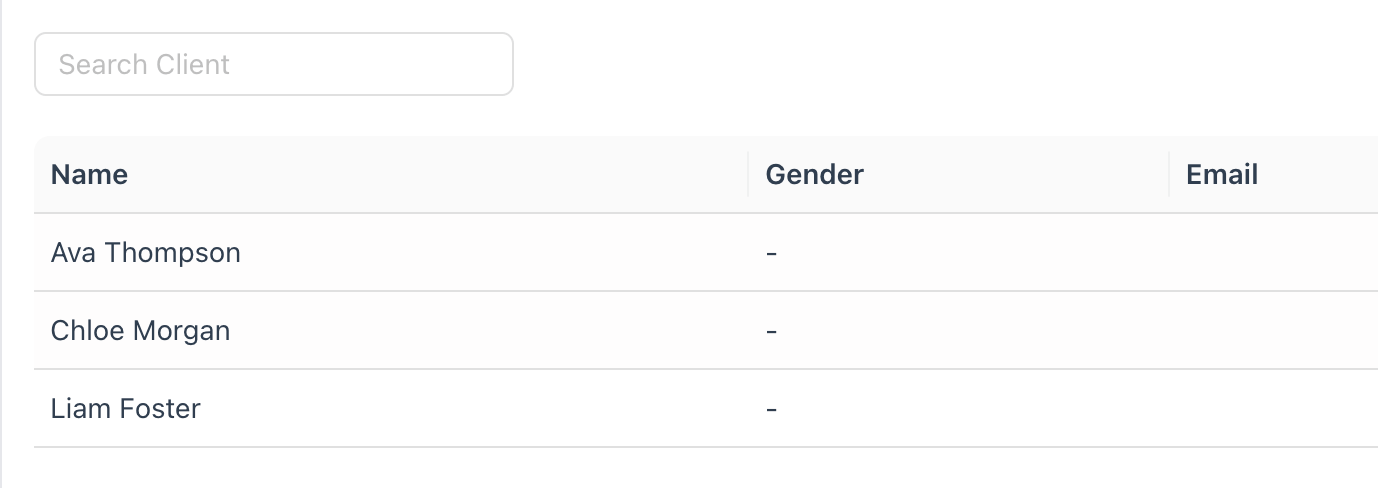Click the surname Morgan in the second row
Image resolution: width=1378 pixels, height=488 pixels.
point(185,331)
